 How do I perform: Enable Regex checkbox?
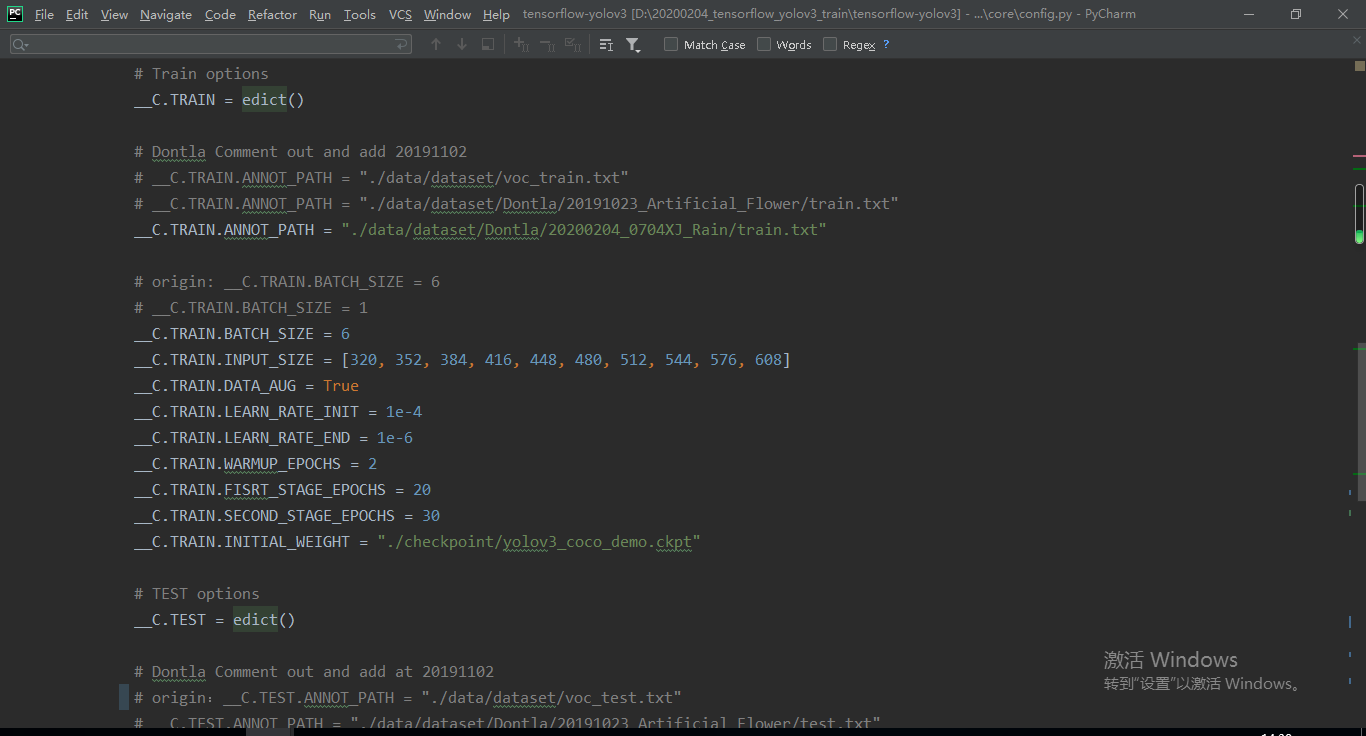[x=830, y=45]
